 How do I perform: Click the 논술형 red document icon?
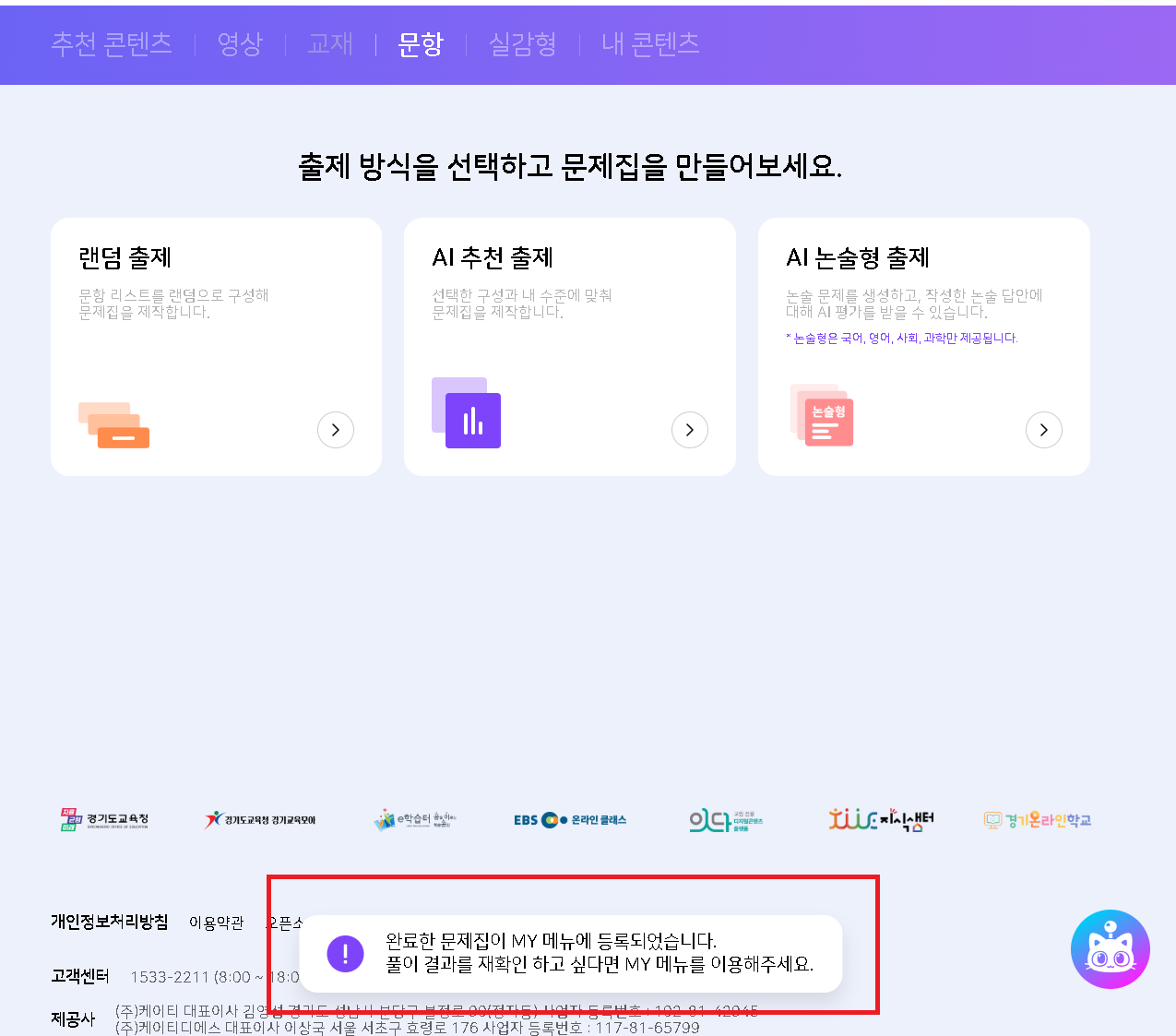[822, 415]
